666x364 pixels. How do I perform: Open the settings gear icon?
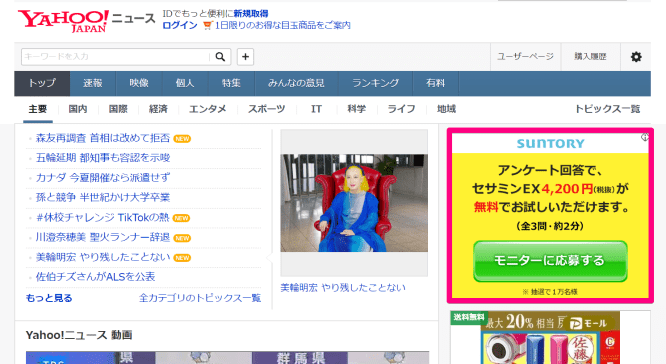pos(636,57)
